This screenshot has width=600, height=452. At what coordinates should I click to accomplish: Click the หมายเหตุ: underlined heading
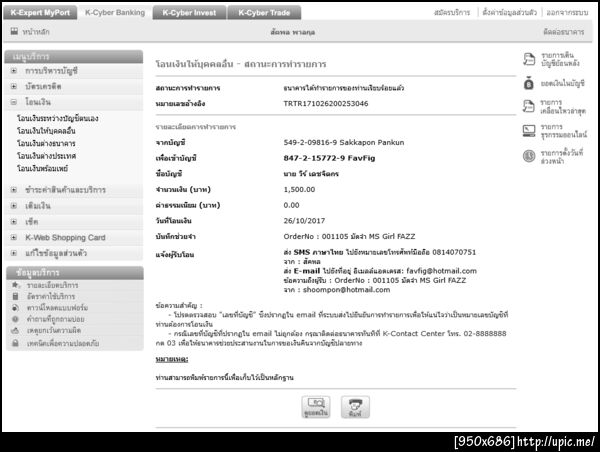[172, 359]
